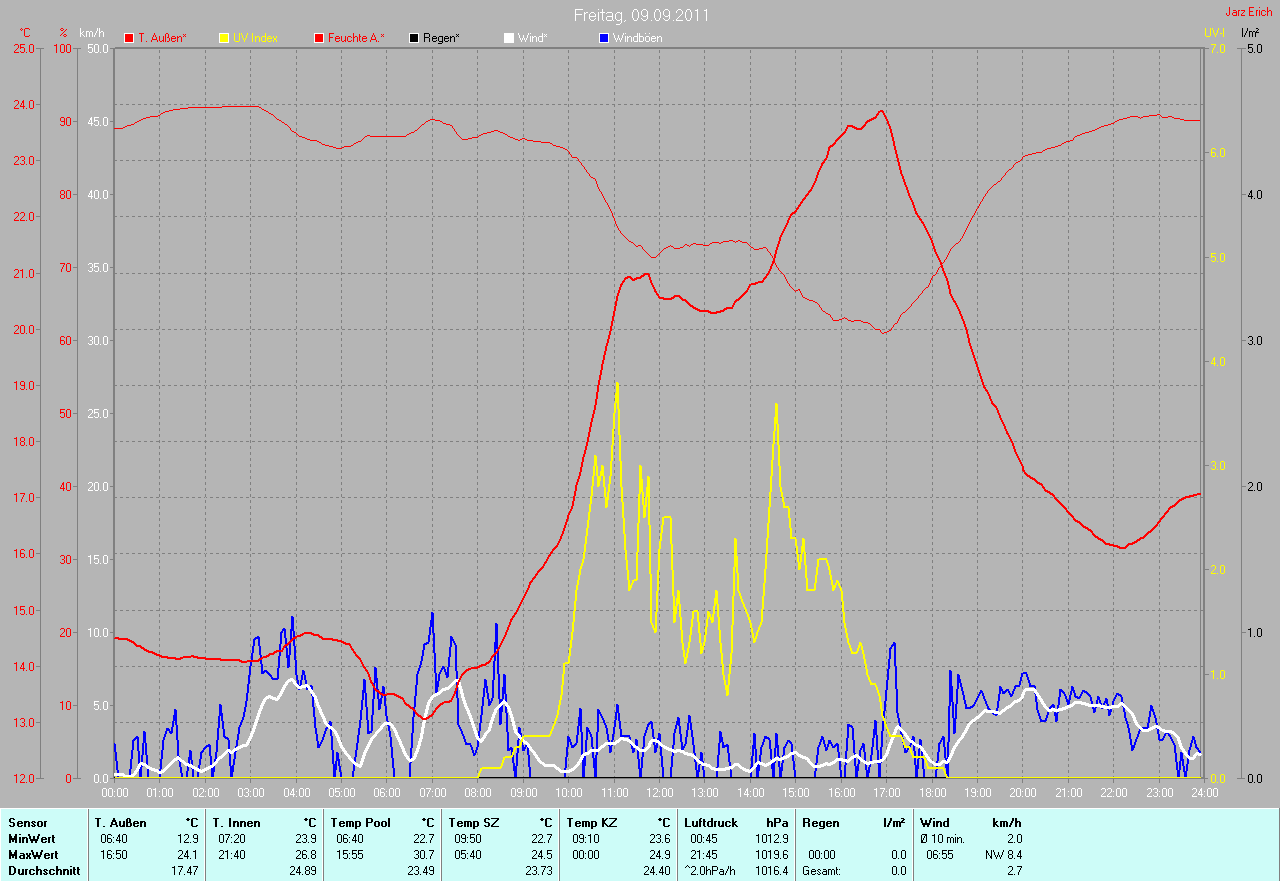The width and height of the screenshot is (1280, 881).
Task: Click the '12:00' x-axis time label
Action: pos(659,793)
